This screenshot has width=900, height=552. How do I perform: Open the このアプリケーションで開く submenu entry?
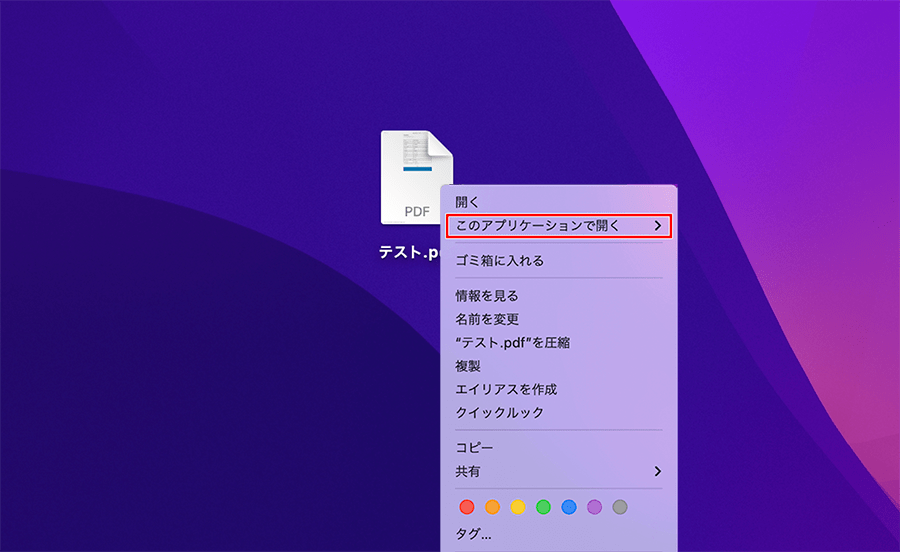pyautogui.click(x=558, y=226)
